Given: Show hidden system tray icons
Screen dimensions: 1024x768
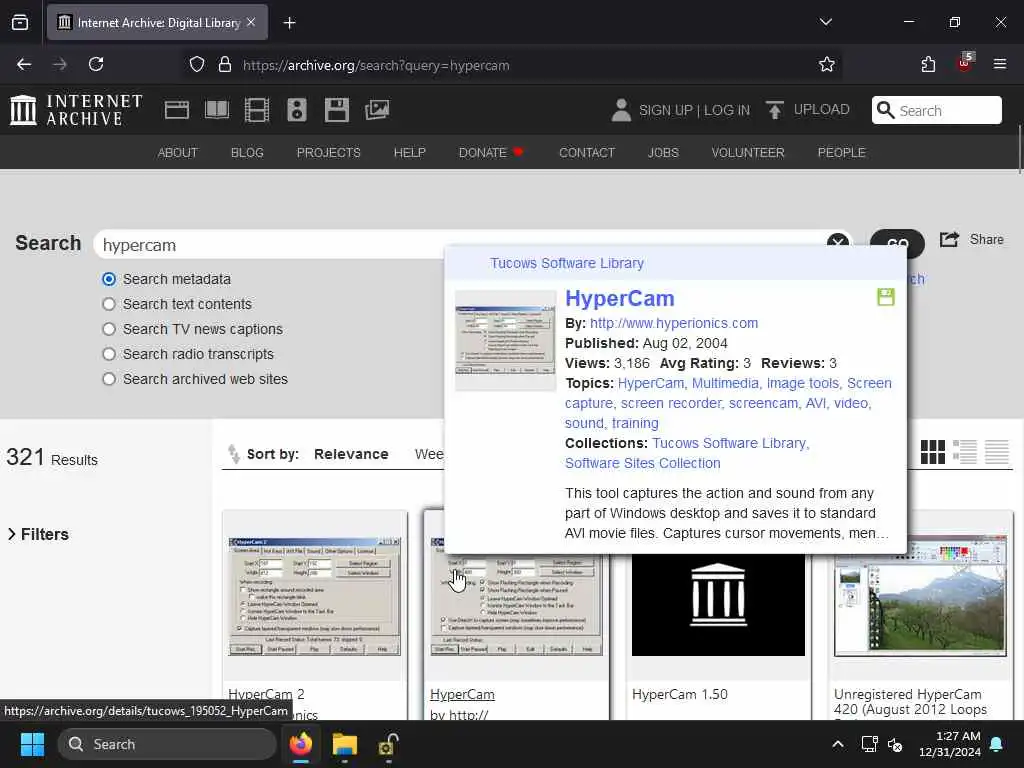Looking at the screenshot, I should [838, 744].
